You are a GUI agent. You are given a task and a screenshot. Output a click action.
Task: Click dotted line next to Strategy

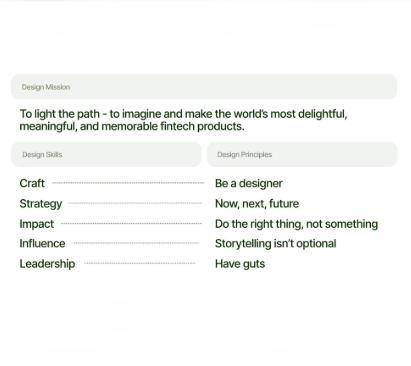click(135, 203)
